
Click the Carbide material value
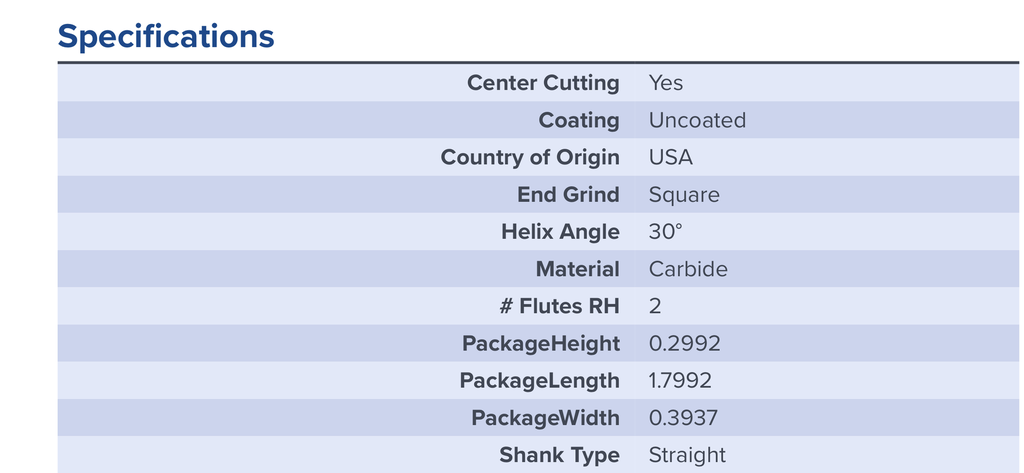[688, 269]
